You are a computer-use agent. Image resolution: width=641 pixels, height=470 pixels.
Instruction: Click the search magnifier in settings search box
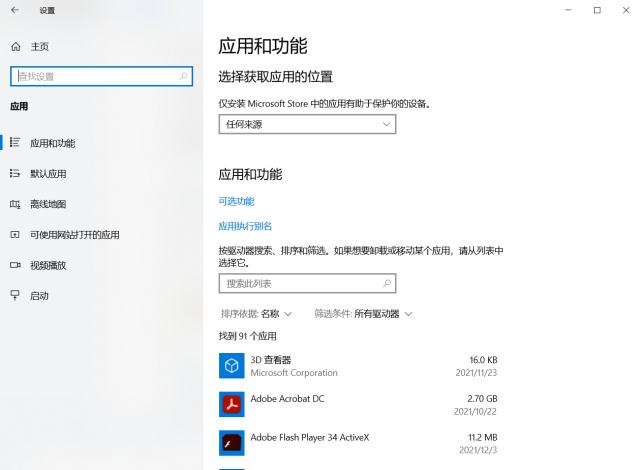coord(184,76)
